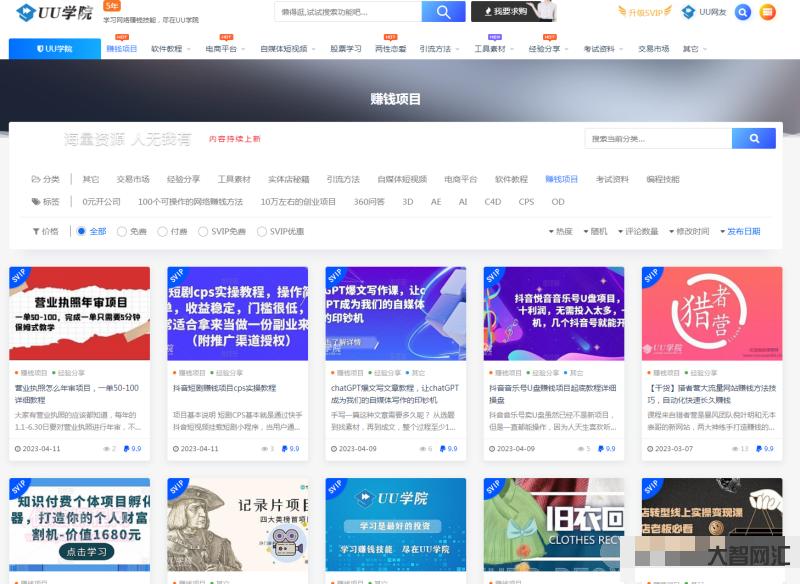This screenshot has width=800, height=584.
Task: Submit the top search with magnifier button
Action: (443, 12)
